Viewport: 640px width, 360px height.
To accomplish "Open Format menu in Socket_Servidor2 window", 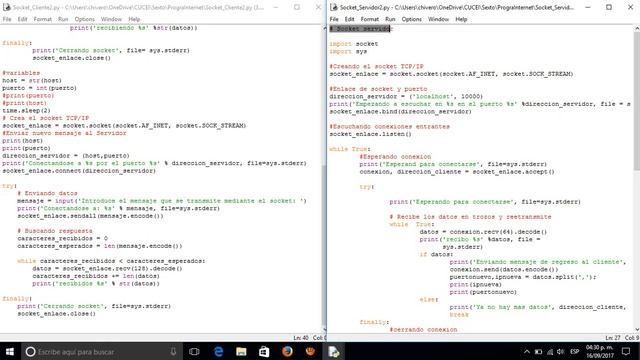I will [370, 19].
